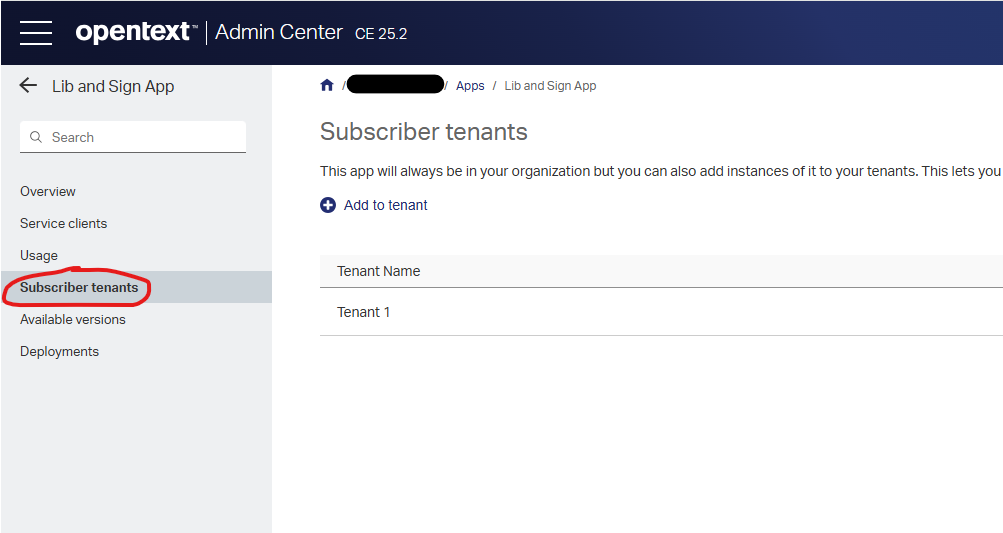This screenshot has width=1003, height=533.
Task: Click the Lib and Sign App breadcrumb
Action: (550, 86)
